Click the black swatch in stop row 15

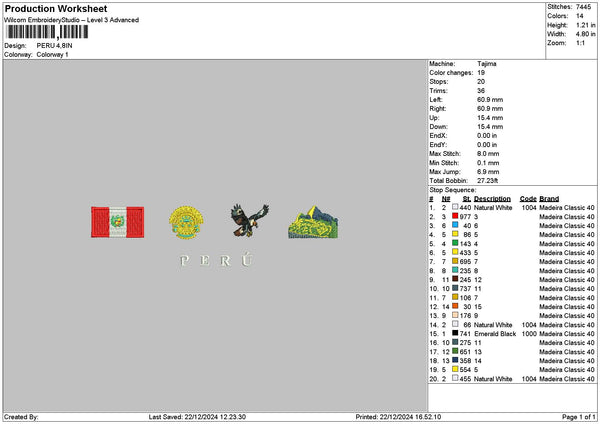click(455, 333)
